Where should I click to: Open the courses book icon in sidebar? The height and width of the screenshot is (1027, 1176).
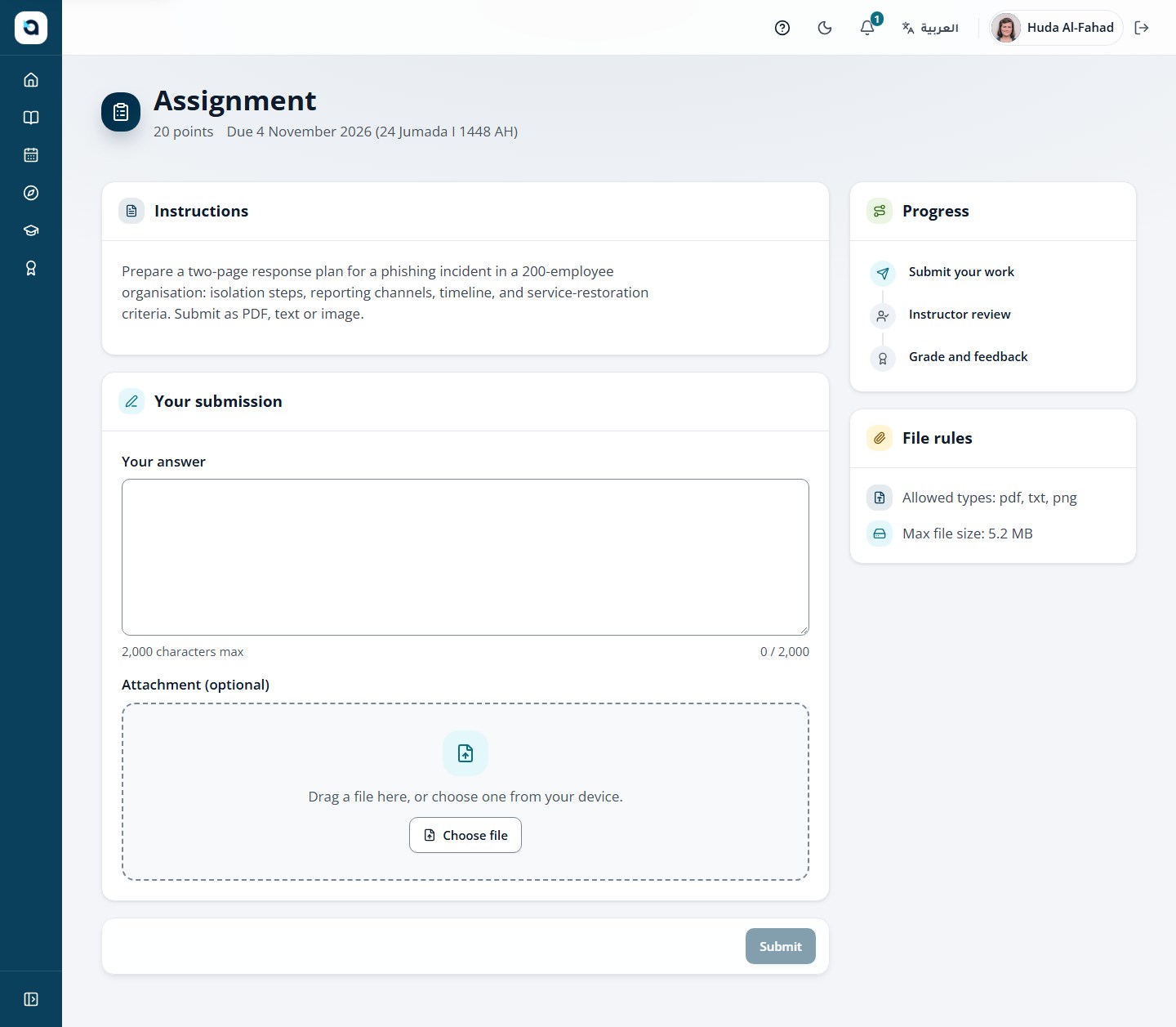[x=31, y=118]
